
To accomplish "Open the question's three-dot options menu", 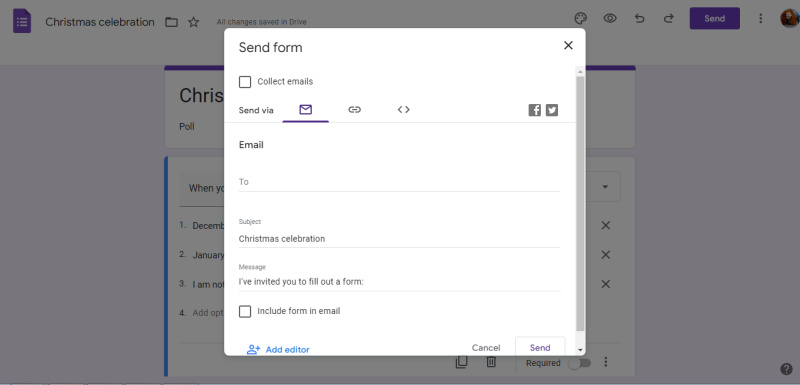I will coord(606,362).
